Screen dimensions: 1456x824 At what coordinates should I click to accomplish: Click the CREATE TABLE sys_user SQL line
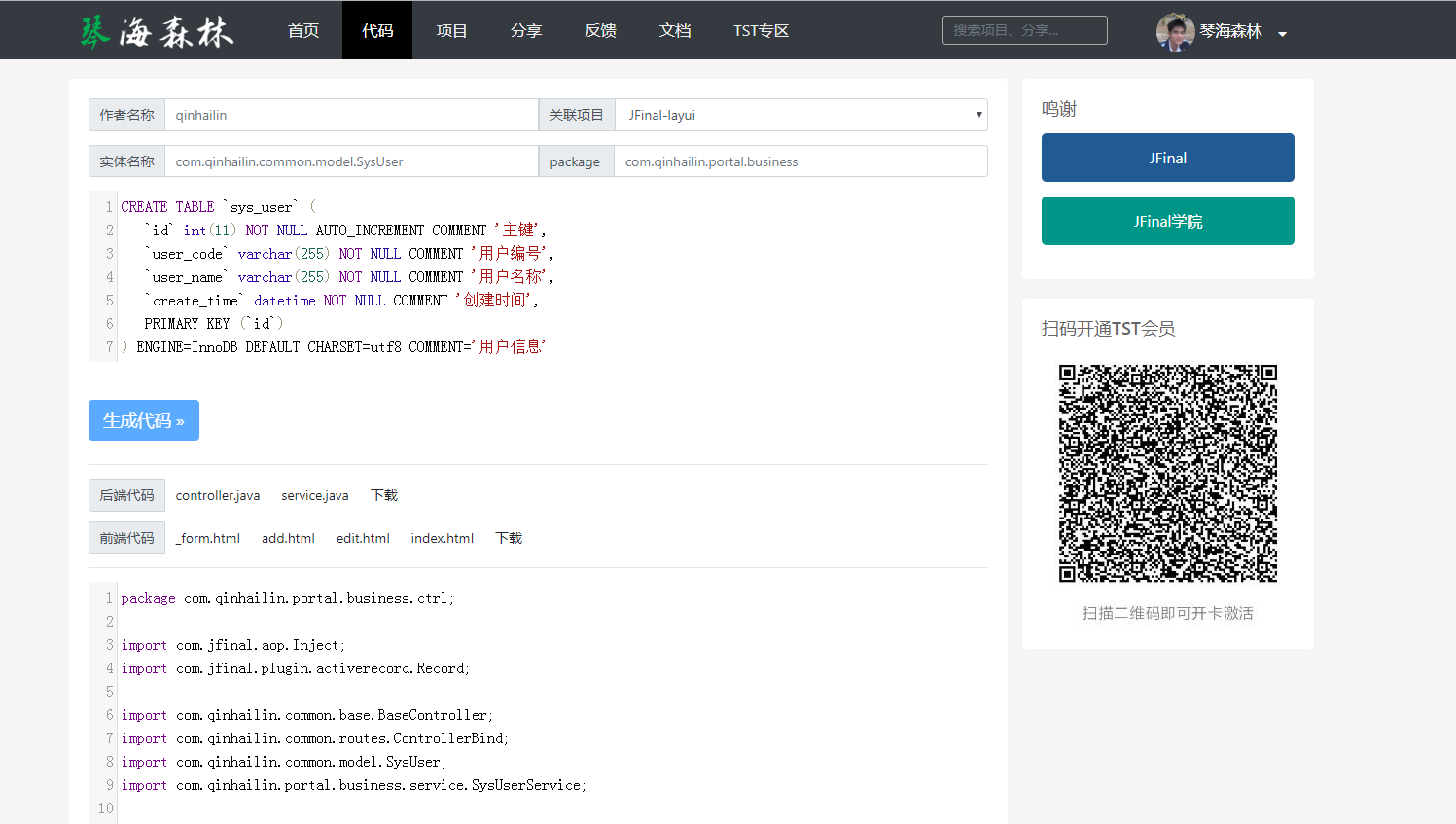point(218,207)
